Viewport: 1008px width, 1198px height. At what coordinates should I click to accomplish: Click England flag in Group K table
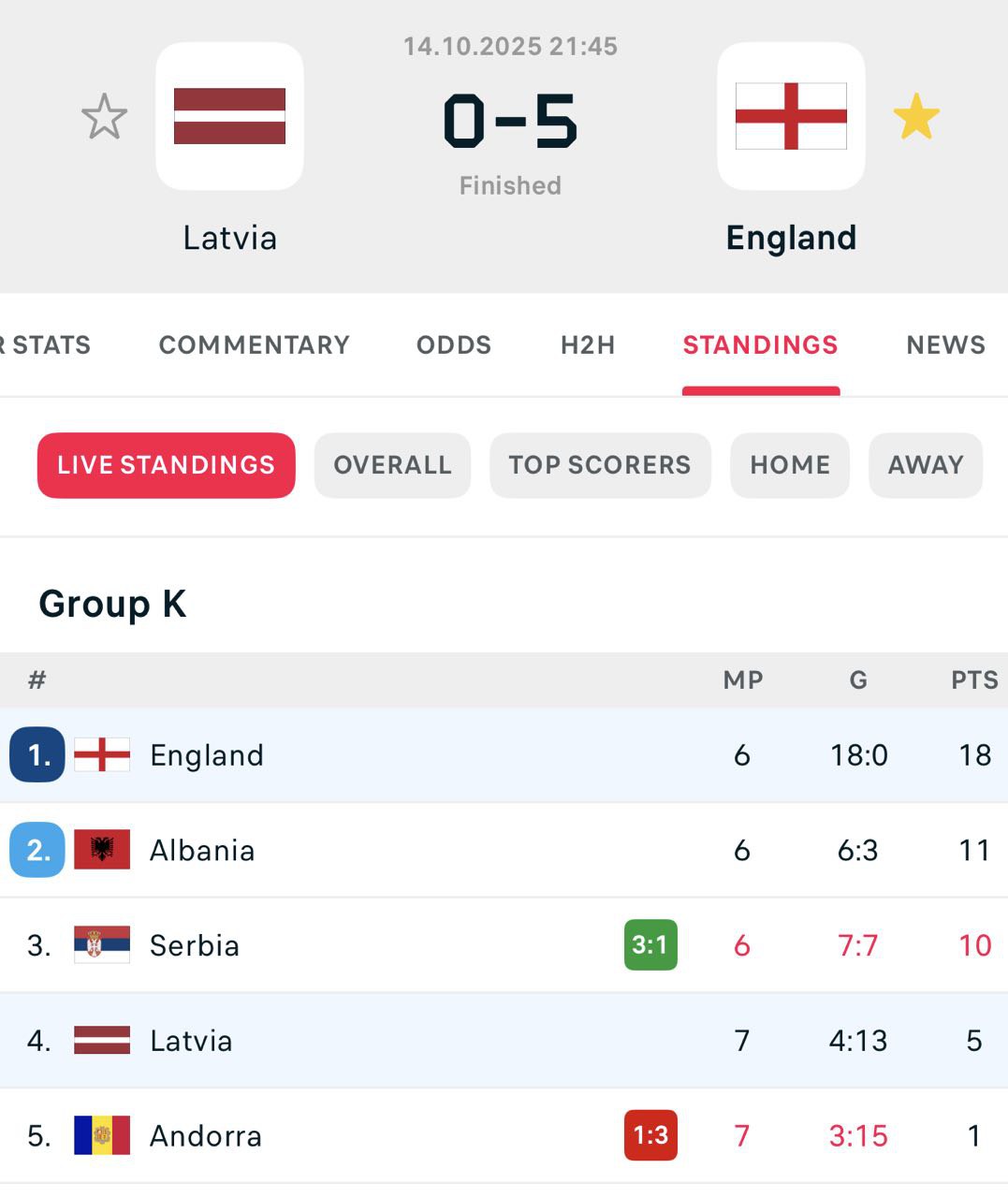(102, 755)
